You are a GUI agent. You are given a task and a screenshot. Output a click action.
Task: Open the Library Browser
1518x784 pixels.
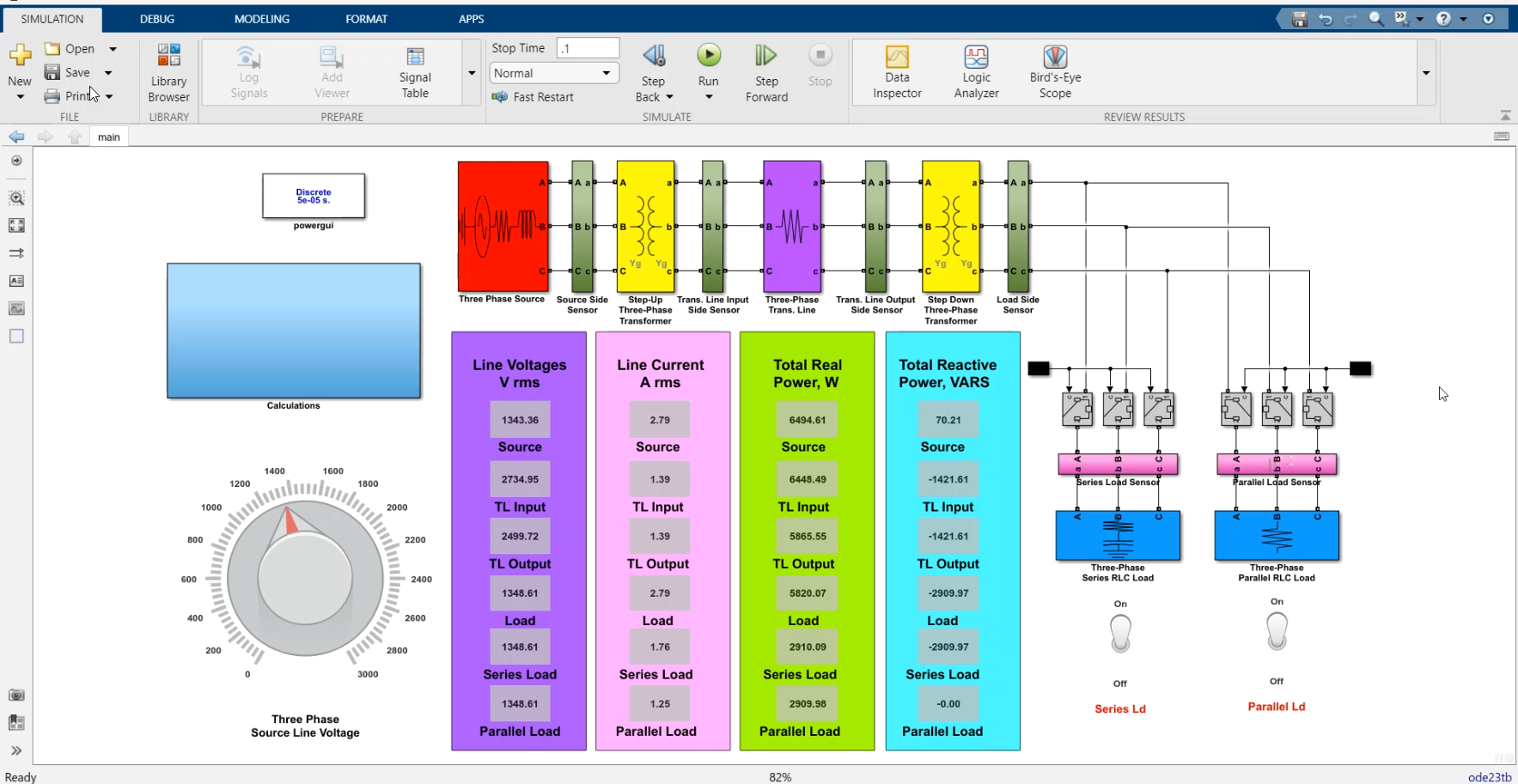168,72
